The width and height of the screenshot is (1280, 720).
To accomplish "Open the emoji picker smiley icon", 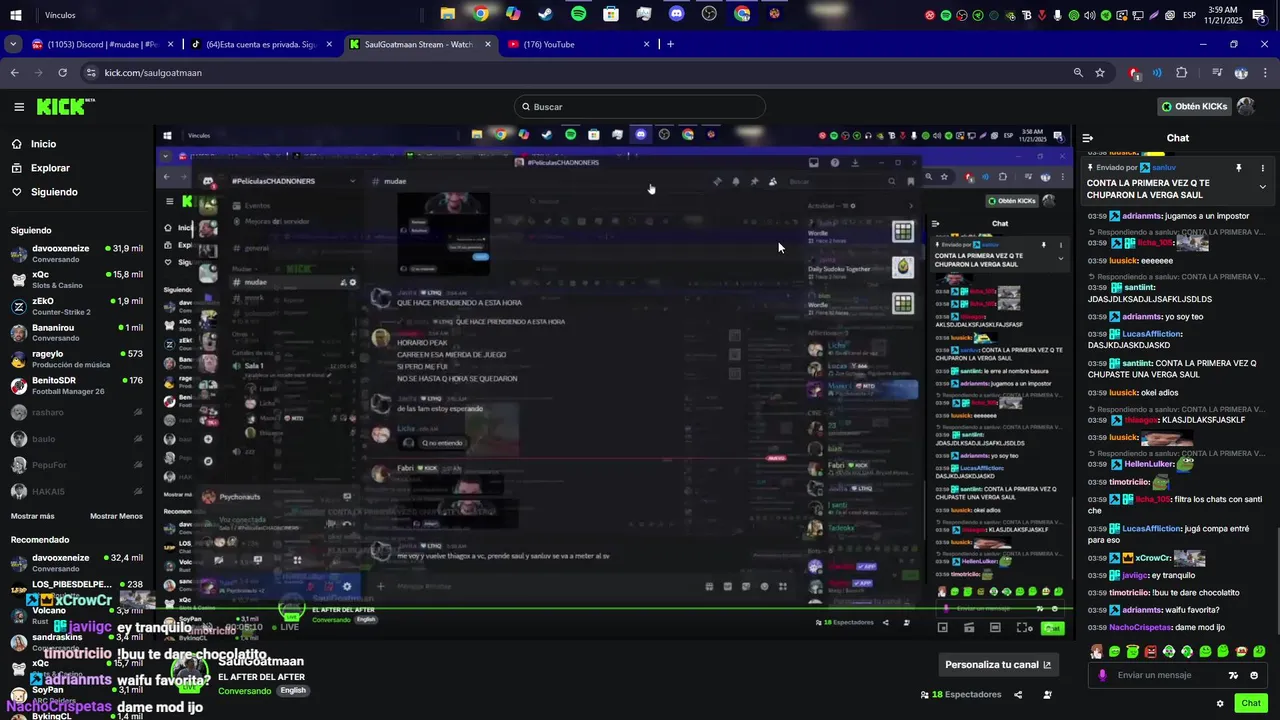I will (1254, 675).
